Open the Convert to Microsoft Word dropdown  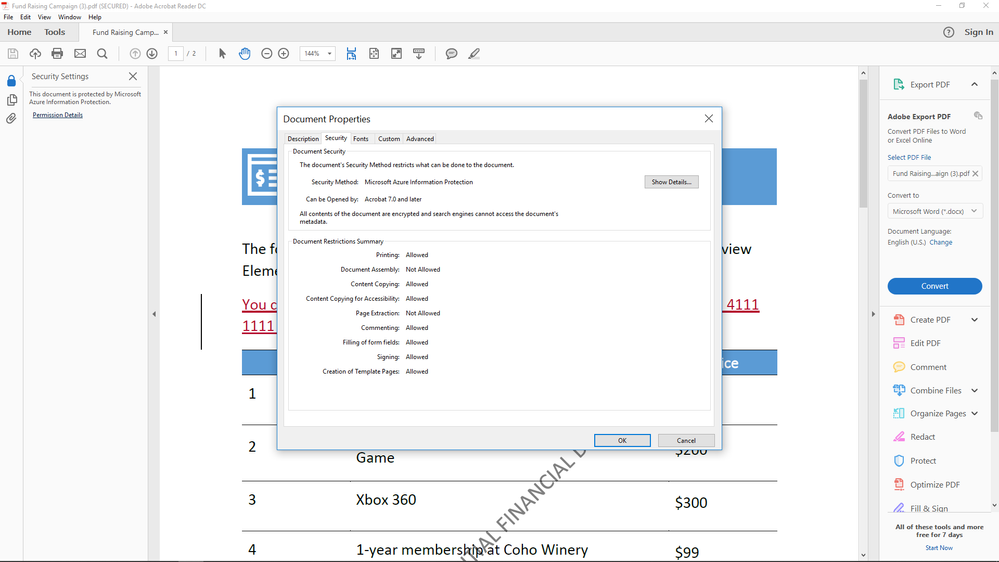click(935, 211)
